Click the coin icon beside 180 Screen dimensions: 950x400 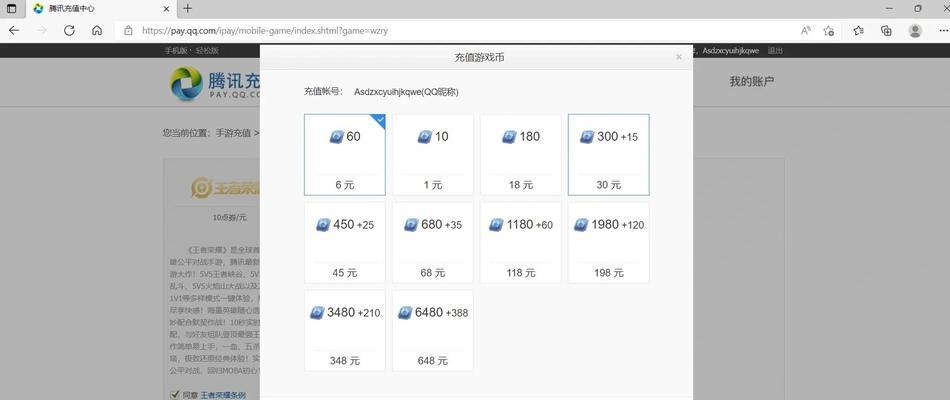[x=509, y=137]
